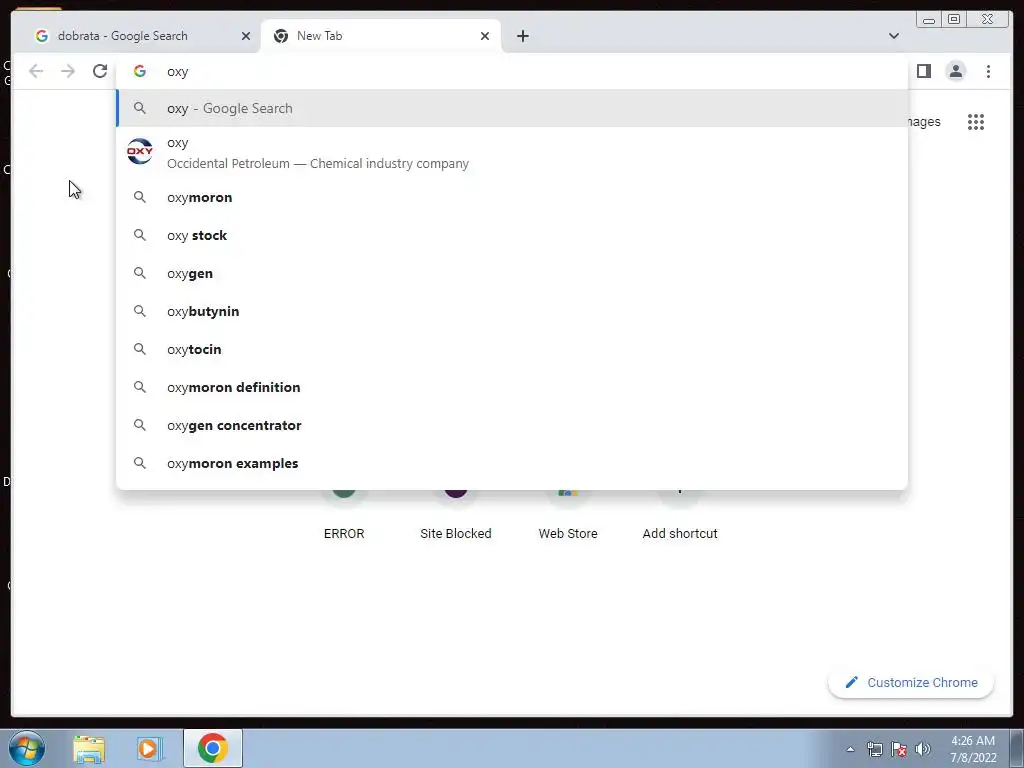Reload the page with the refresh icon
Screen dimensions: 1024x768
pos(100,71)
